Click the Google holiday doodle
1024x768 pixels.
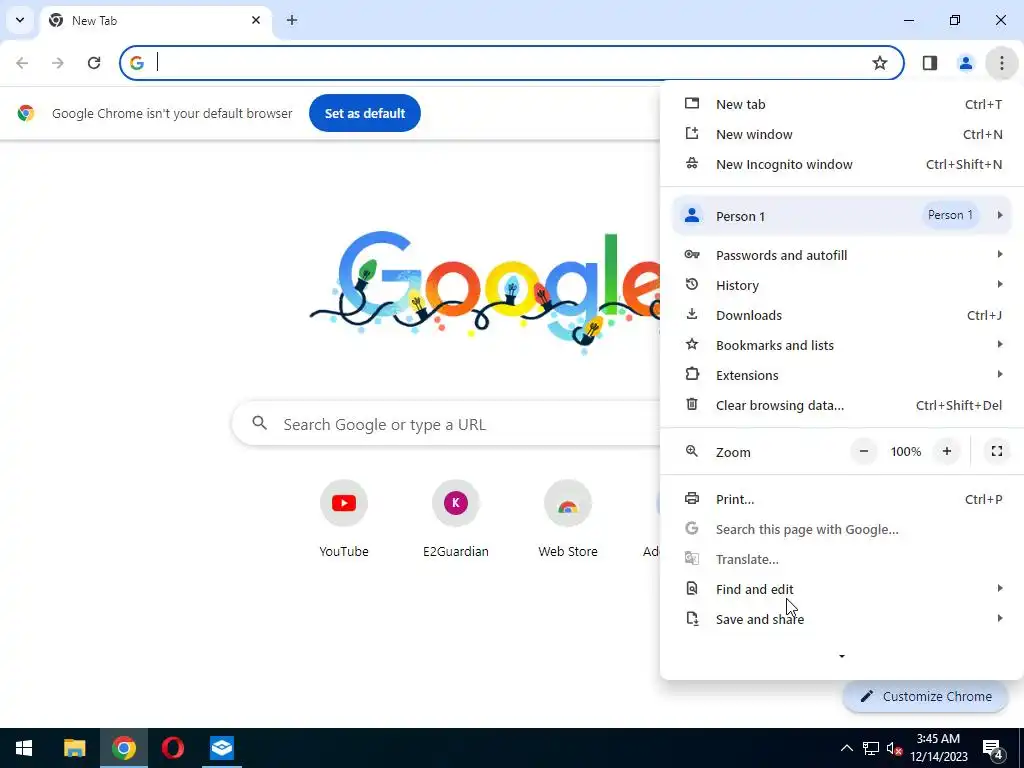485,291
